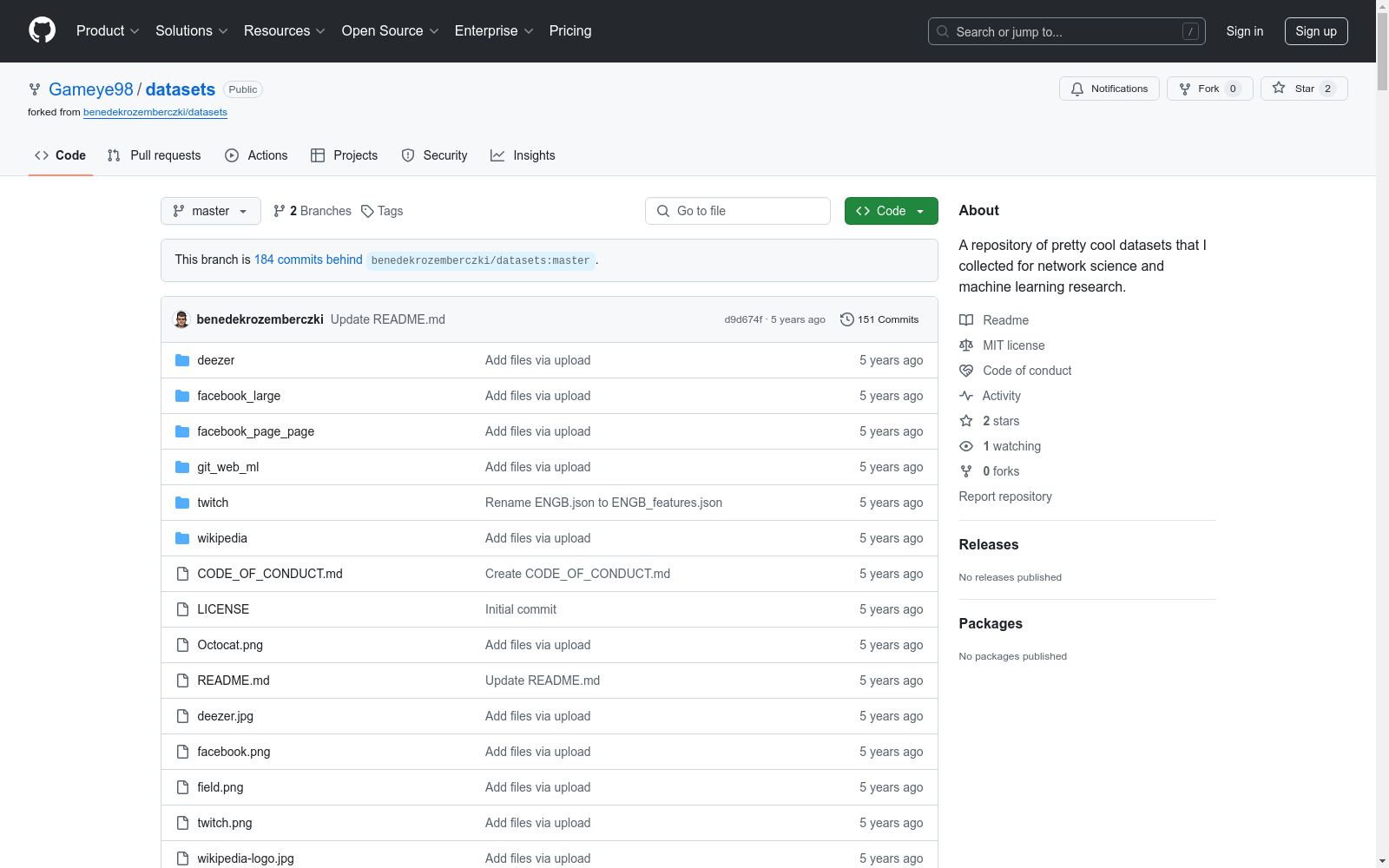
Task: Click the Octocat.png file icon
Action: click(182, 645)
